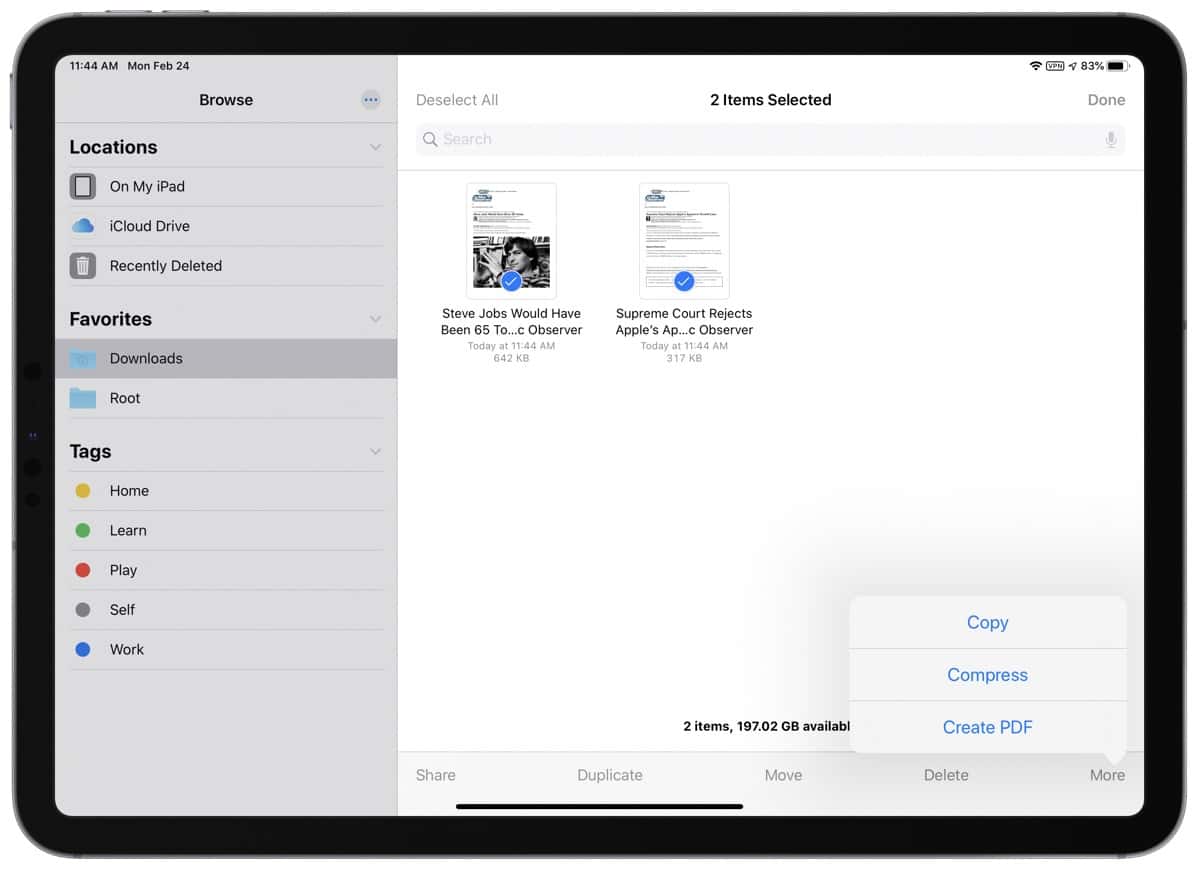Viewport: 1200px width, 871px height.
Task: Choose Compress from the More menu
Action: pyautogui.click(x=987, y=675)
